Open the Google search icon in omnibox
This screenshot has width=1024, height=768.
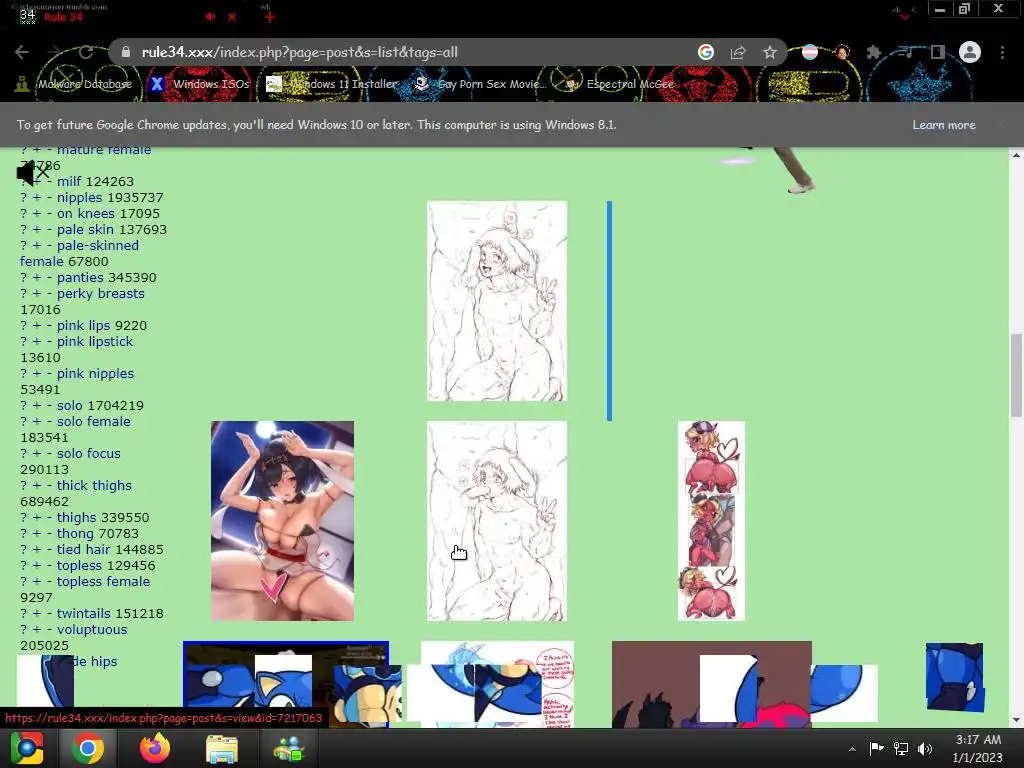[706, 52]
